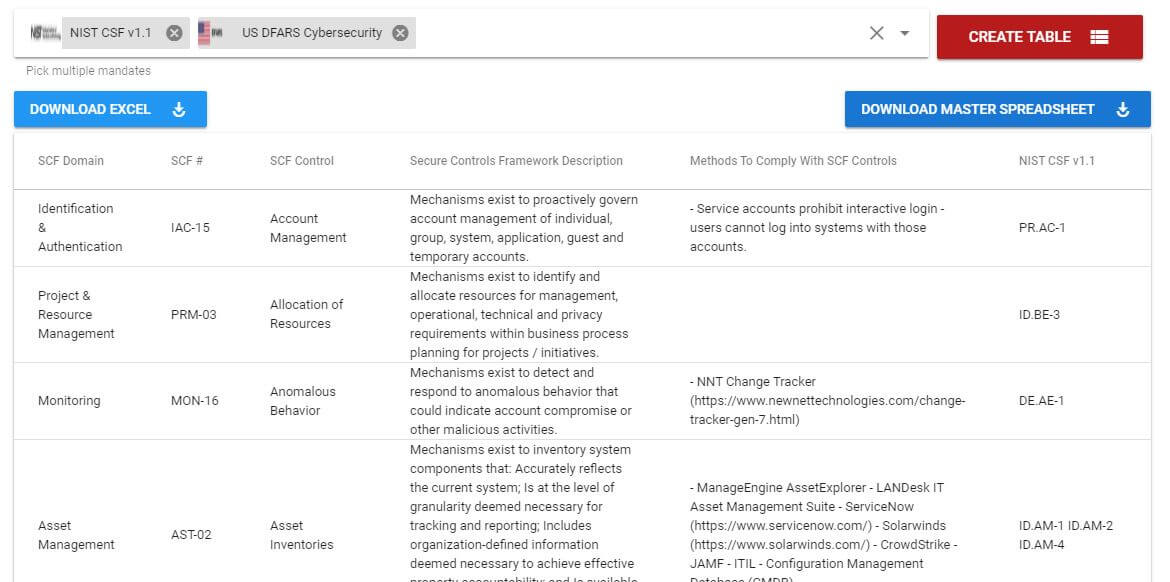This screenshot has width=1170, height=582.
Task: Click the table icon on Create Table
Action: pyautogui.click(x=1099, y=37)
